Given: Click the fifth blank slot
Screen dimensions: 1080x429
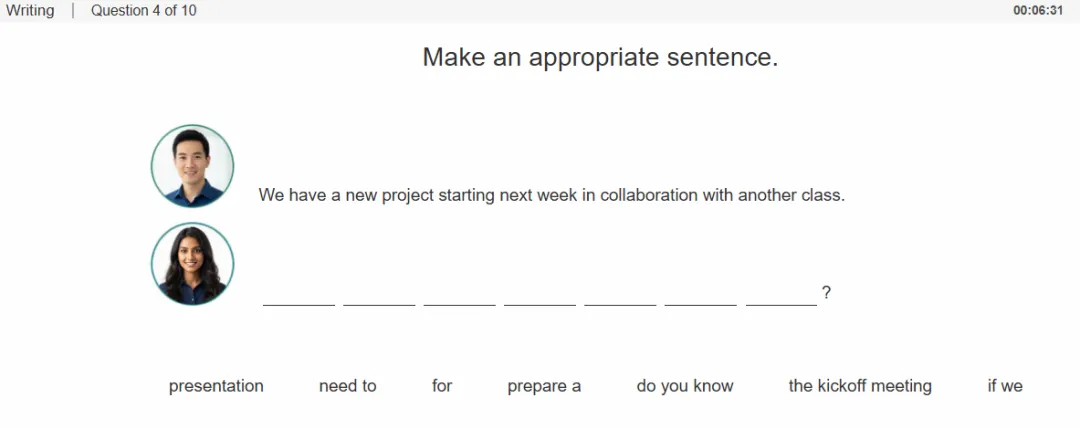Looking at the screenshot, I should [621, 296].
